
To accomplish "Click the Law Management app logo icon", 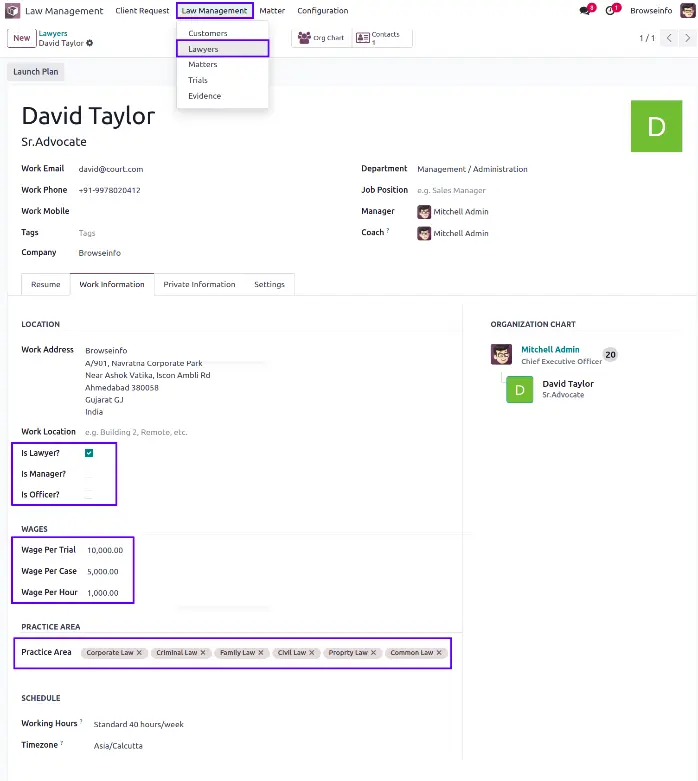I will (x=12, y=10).
